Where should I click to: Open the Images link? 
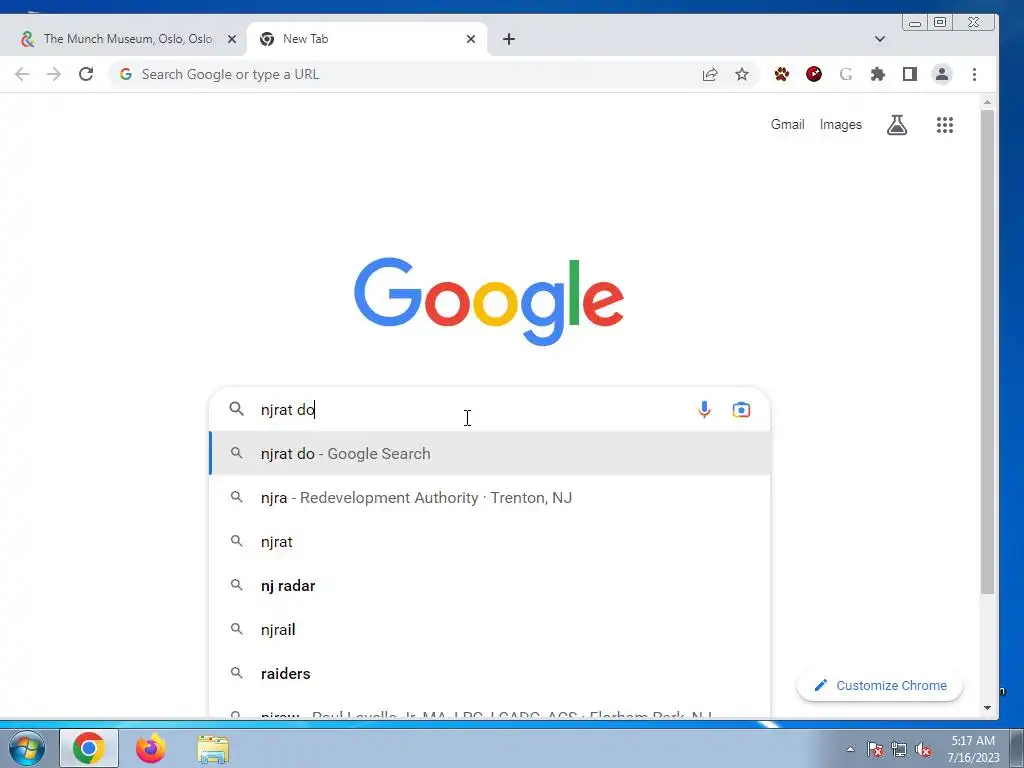(840, 125)
